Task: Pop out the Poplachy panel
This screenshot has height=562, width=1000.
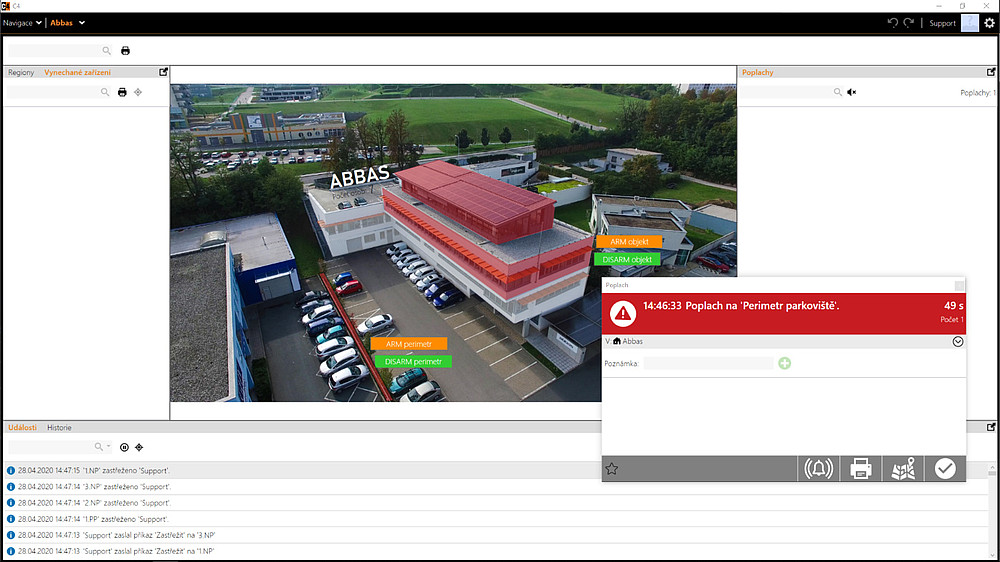Action: coord(991,72)
